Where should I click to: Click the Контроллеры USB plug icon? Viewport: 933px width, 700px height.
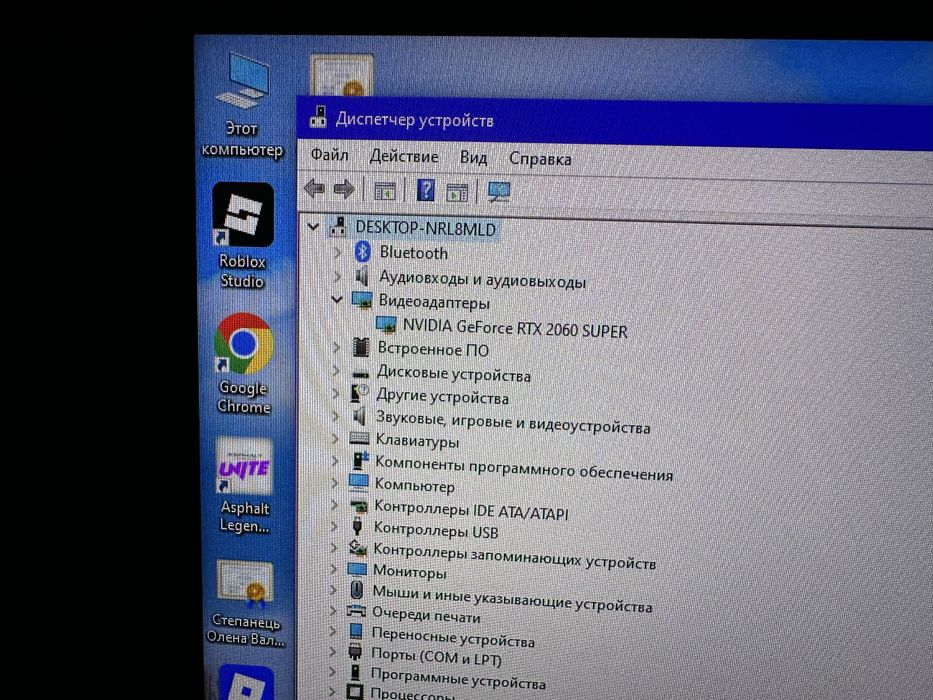(x=357, y=526)
